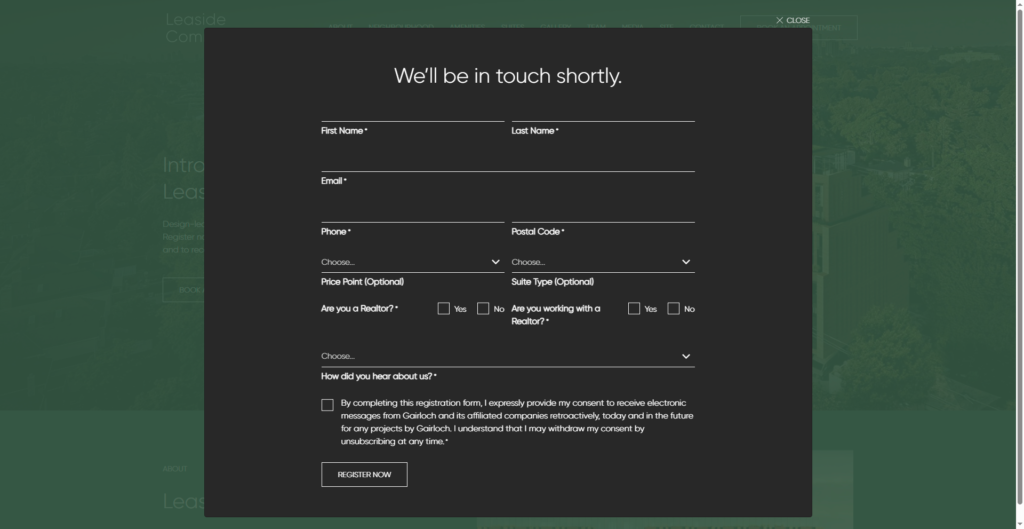Check Yes for Are you a Realtor
This screenshot has width=1024, height=529.
[x=443, y=308]
